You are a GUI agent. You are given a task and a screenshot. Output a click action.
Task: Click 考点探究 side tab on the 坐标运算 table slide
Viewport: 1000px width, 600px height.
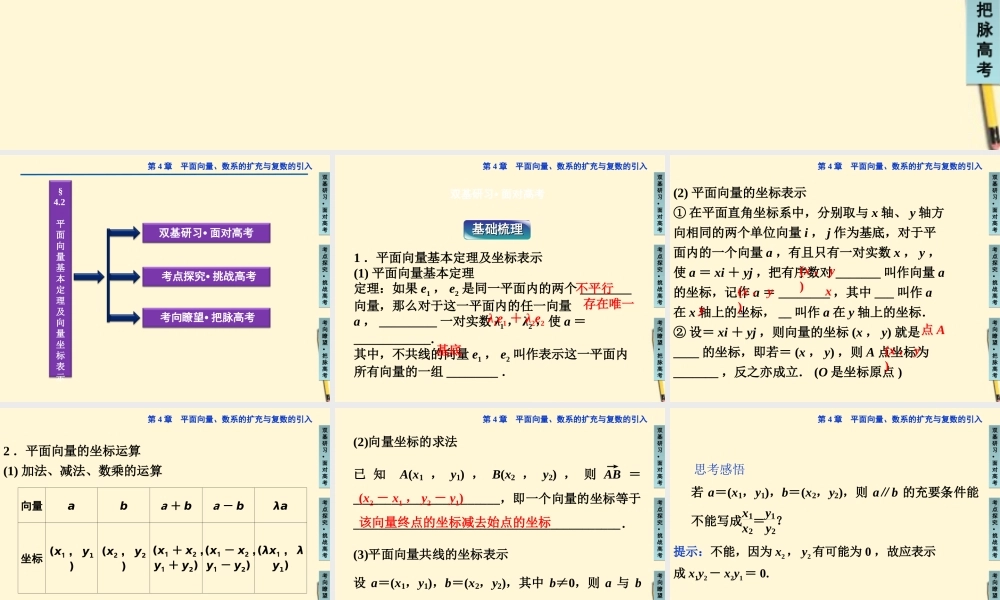coord(325,529)
